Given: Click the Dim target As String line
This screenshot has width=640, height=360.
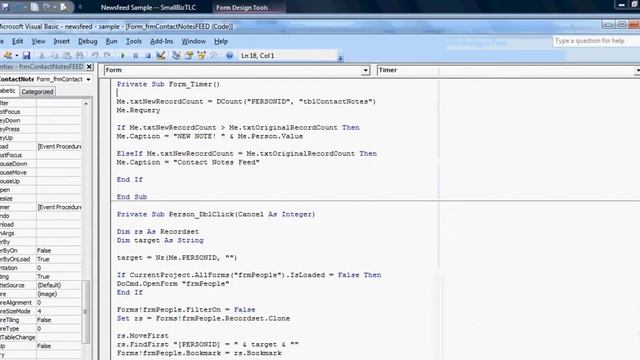Looking at the screenshot, I should click(160, 240).
